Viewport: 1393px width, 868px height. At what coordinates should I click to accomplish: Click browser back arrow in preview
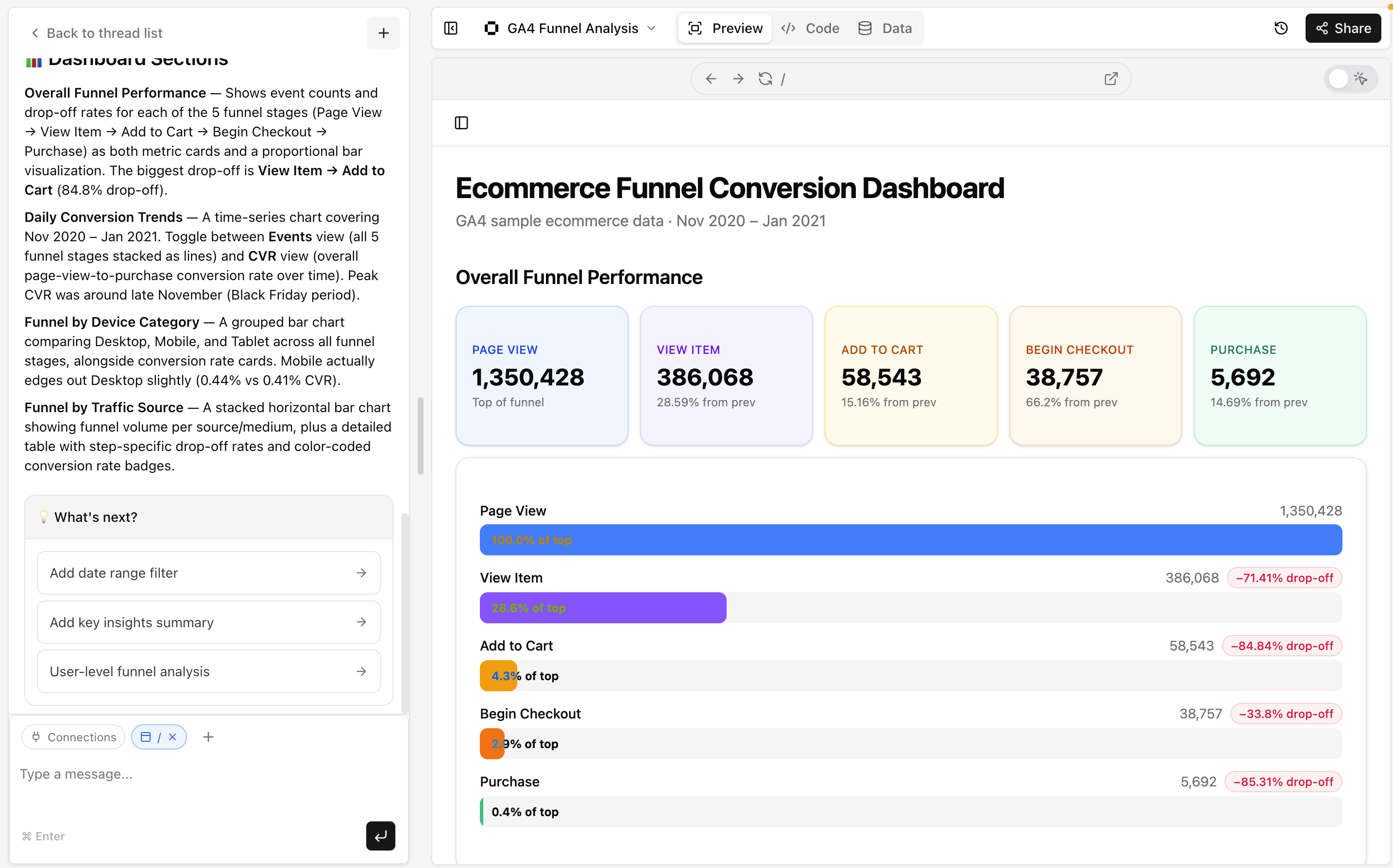pyautogui.click(x=710, y=79)
